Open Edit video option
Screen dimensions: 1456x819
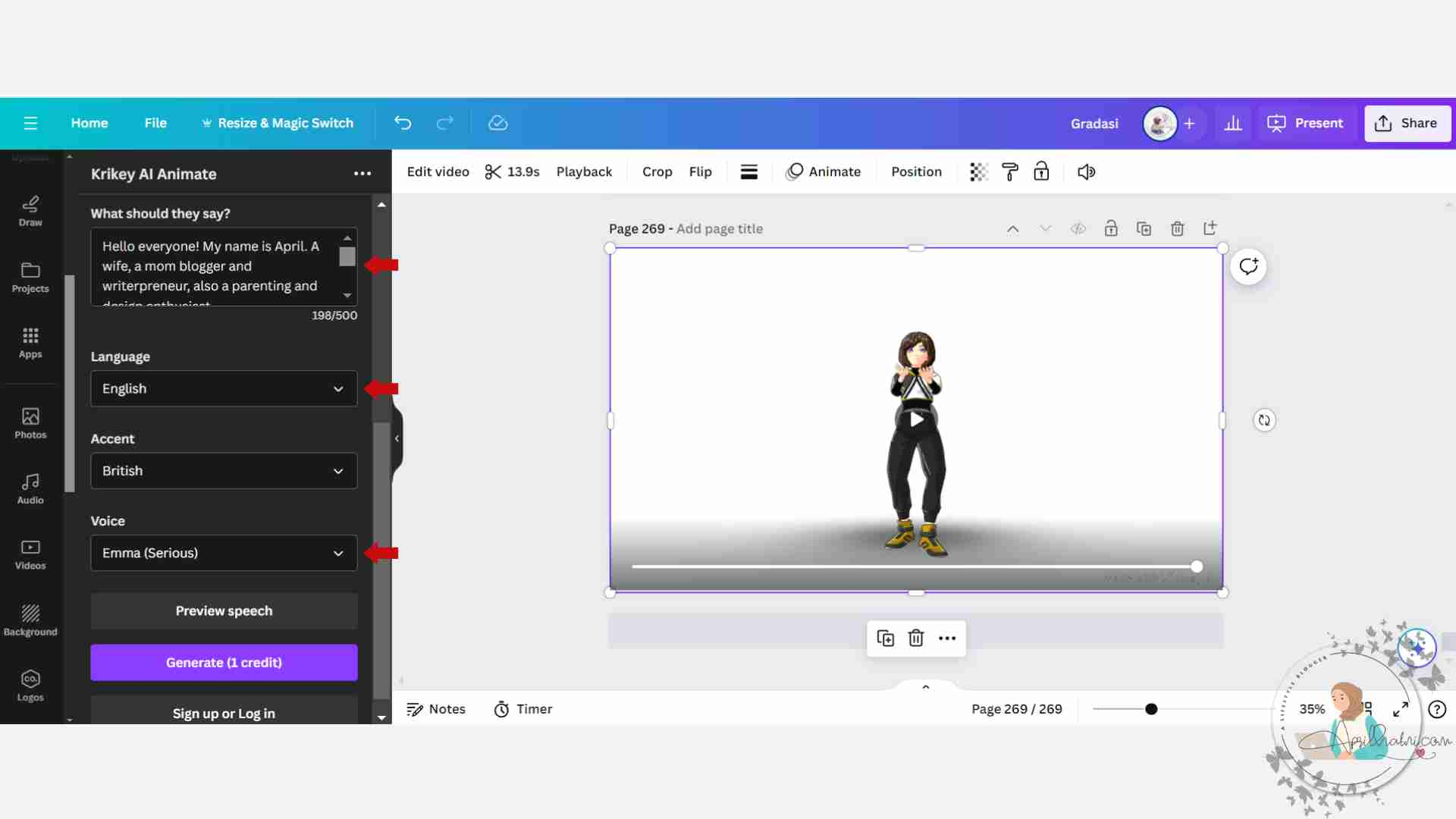(x=438, y=171)
